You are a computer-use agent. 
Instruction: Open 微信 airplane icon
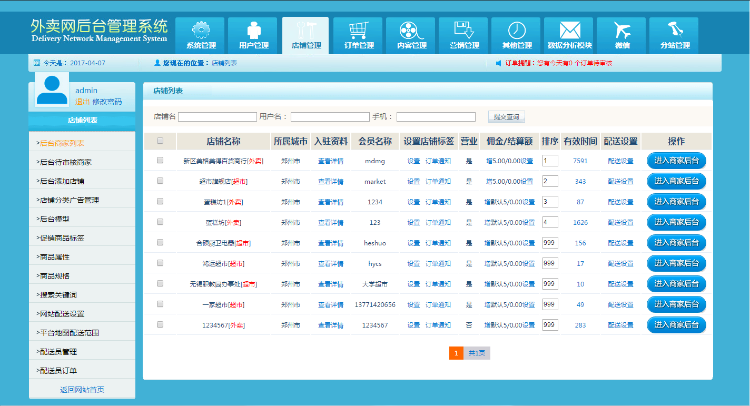click(x=622, y=30)
